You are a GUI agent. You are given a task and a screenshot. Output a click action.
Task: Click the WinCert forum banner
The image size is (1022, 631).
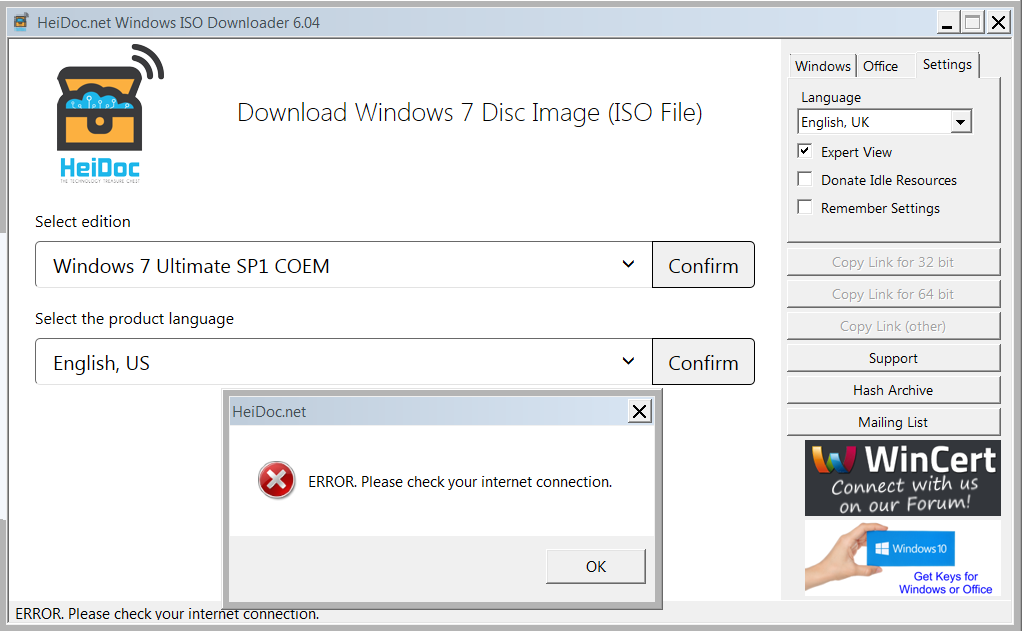903,478
